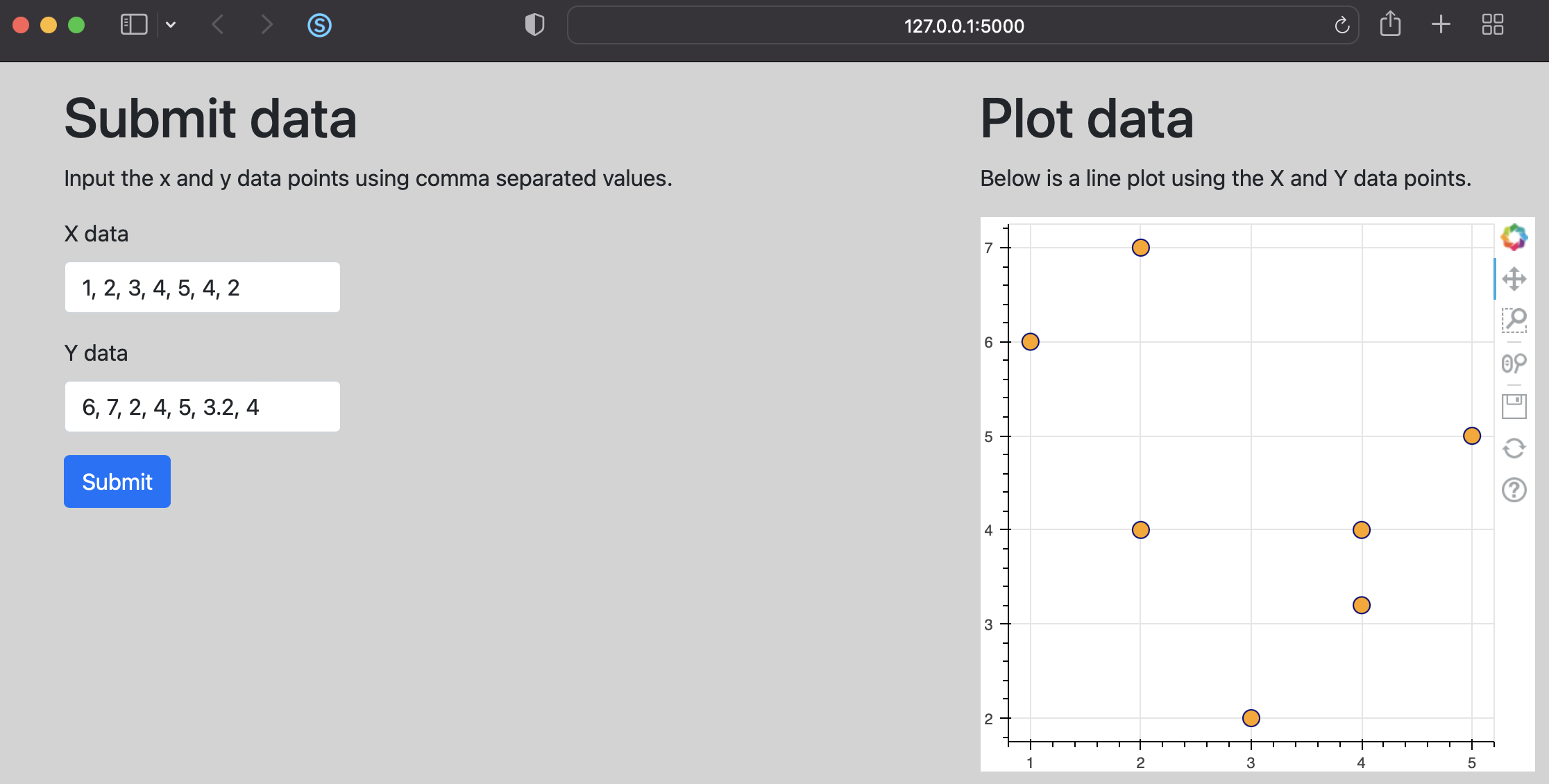This screenshot has height=784, width=1549.
Task: Show the tab overview
Action: coord(1492,25)
